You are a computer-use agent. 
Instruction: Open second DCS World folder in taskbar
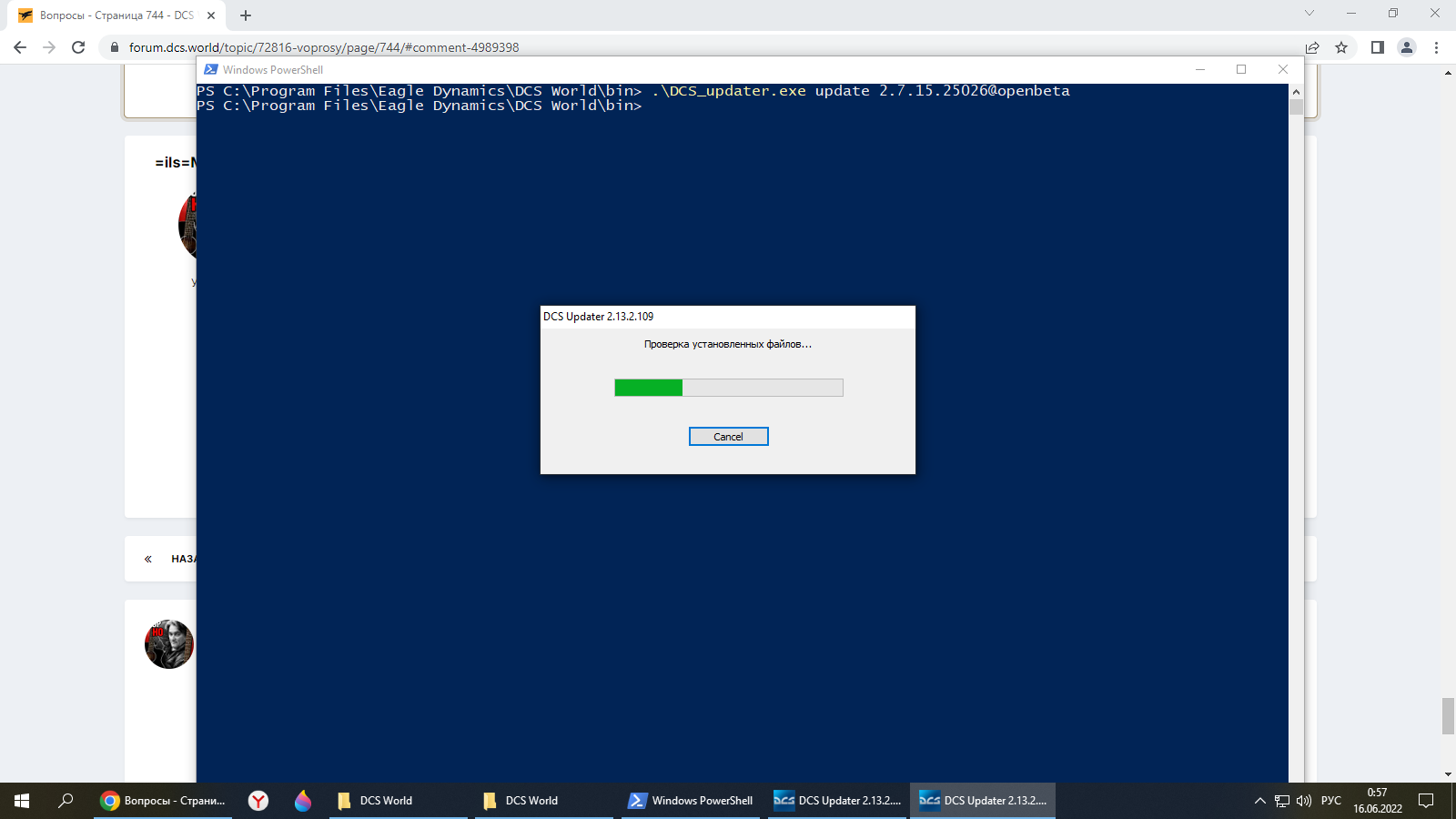[544, 801]
